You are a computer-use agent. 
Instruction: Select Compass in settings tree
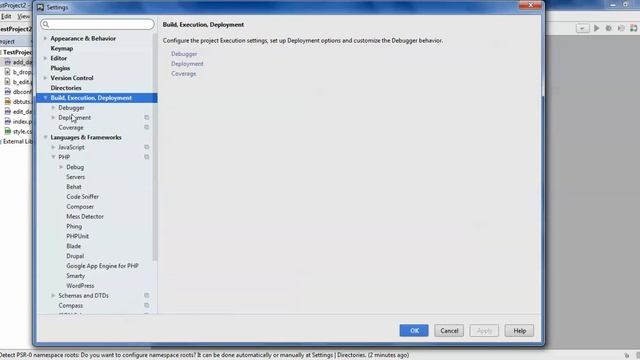pos(71,305)
